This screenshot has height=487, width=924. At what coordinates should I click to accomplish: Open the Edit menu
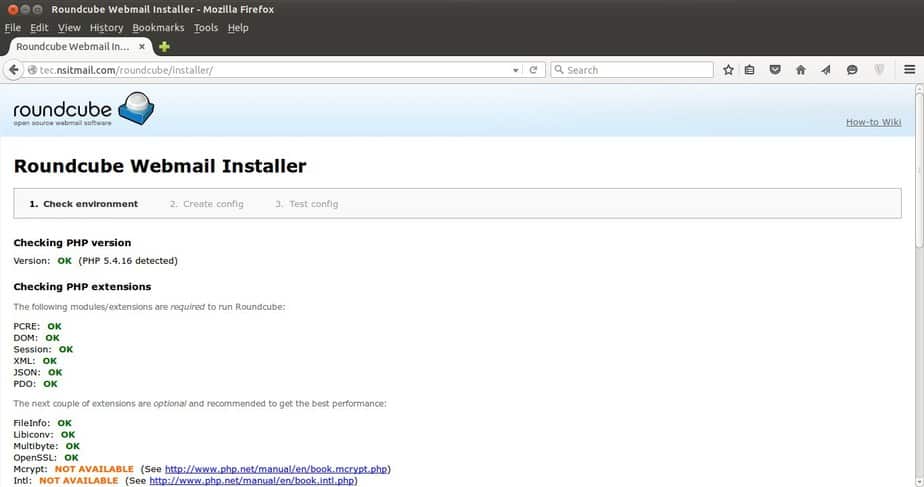pyautogui.click(x=39, y=28)
